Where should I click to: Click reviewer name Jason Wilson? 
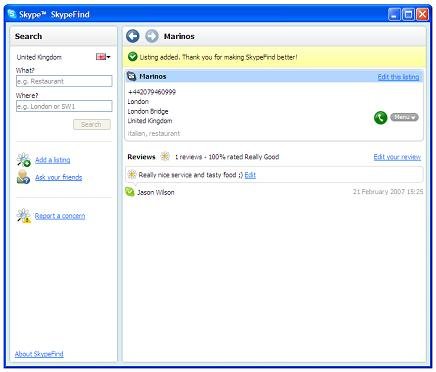[156, 192]
